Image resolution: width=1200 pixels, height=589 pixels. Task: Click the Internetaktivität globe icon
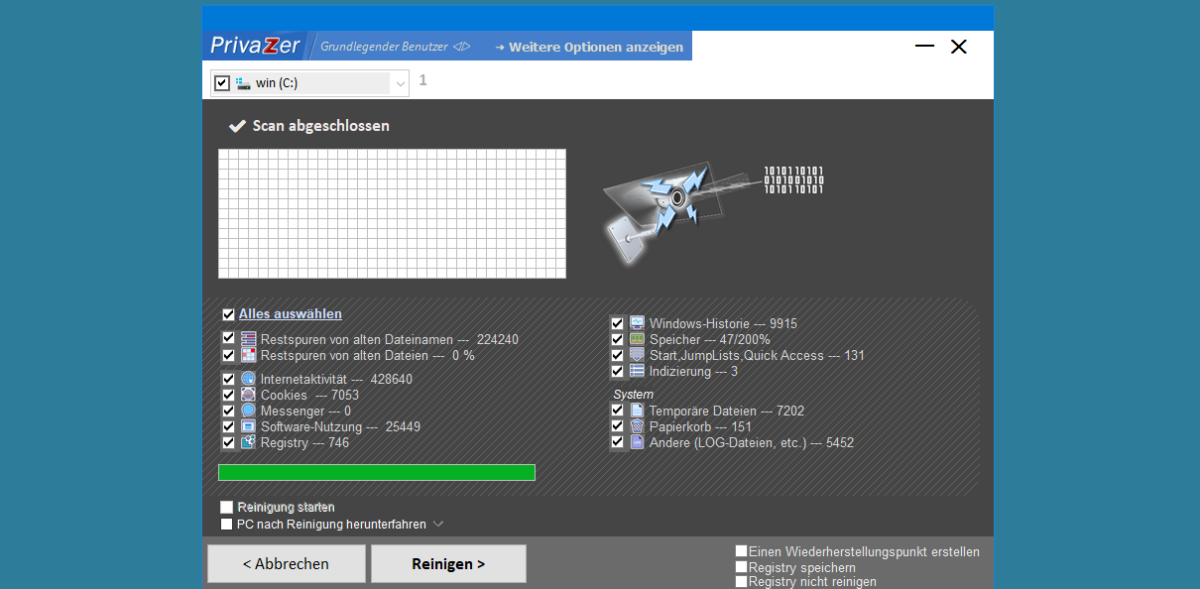click(x=248, y=379)
